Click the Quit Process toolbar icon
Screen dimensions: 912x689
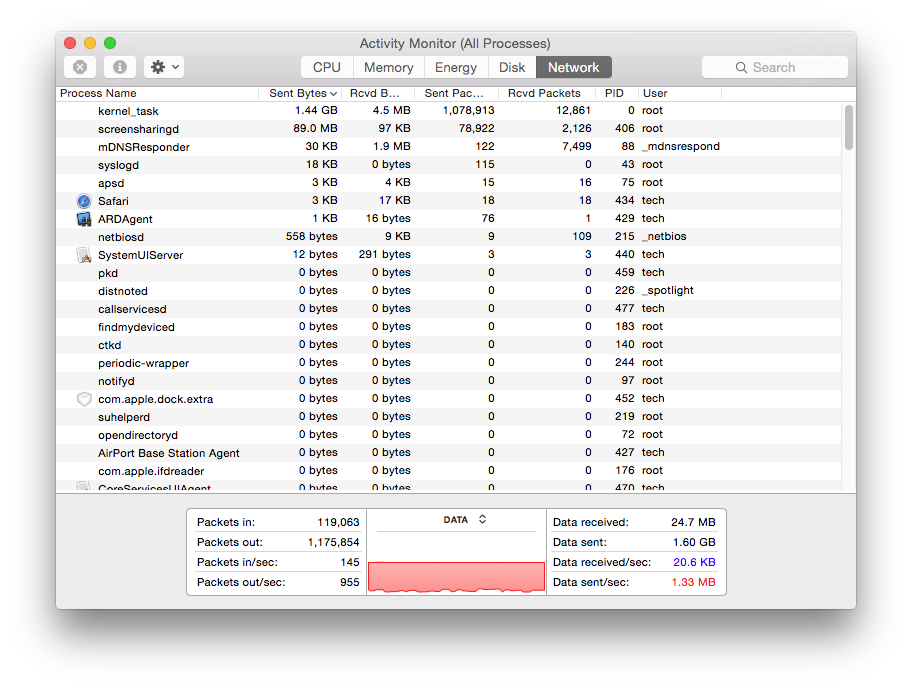(x=80, y=67)
